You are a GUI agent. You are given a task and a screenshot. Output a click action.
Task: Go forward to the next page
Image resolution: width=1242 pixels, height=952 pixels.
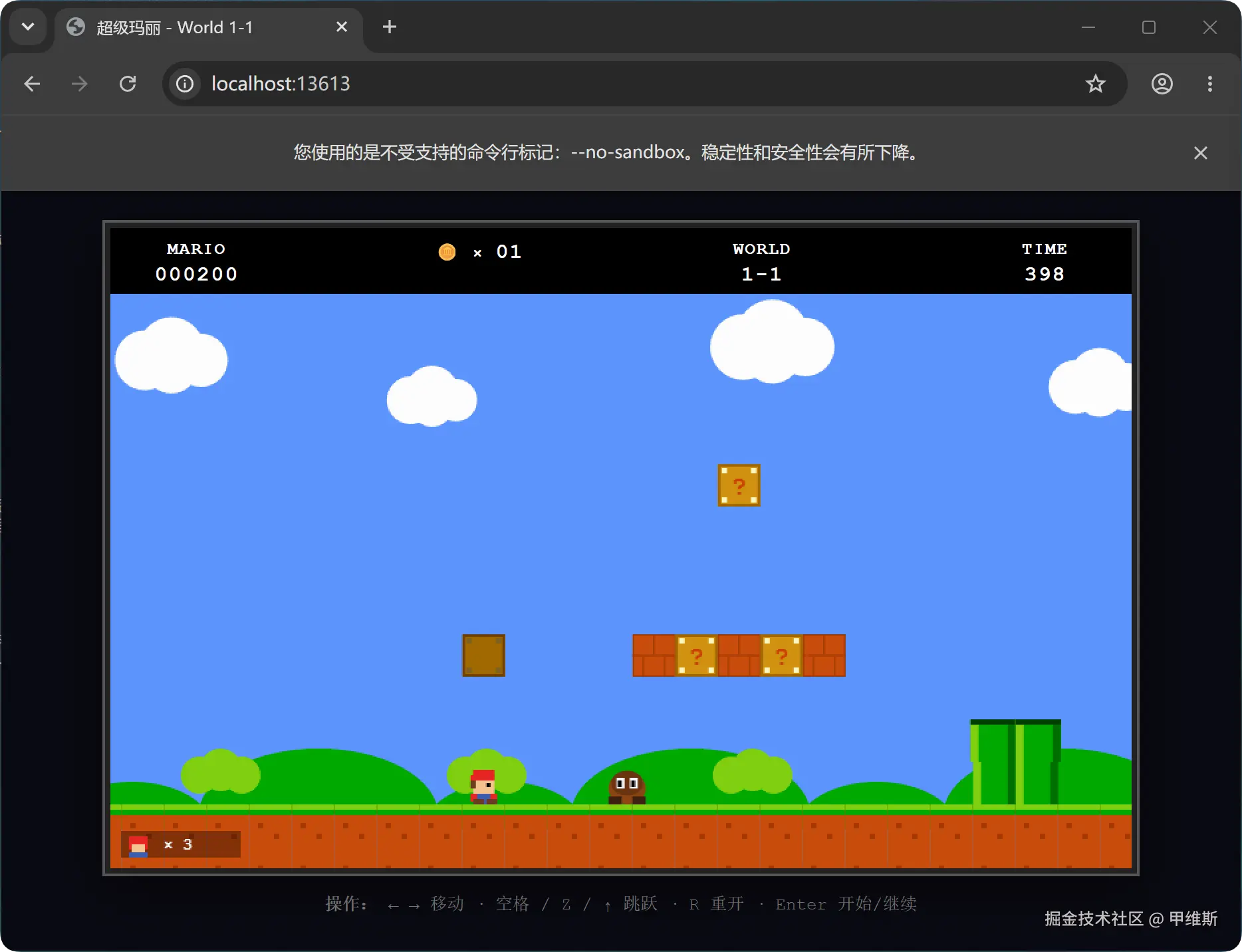[x=79, y=84]
